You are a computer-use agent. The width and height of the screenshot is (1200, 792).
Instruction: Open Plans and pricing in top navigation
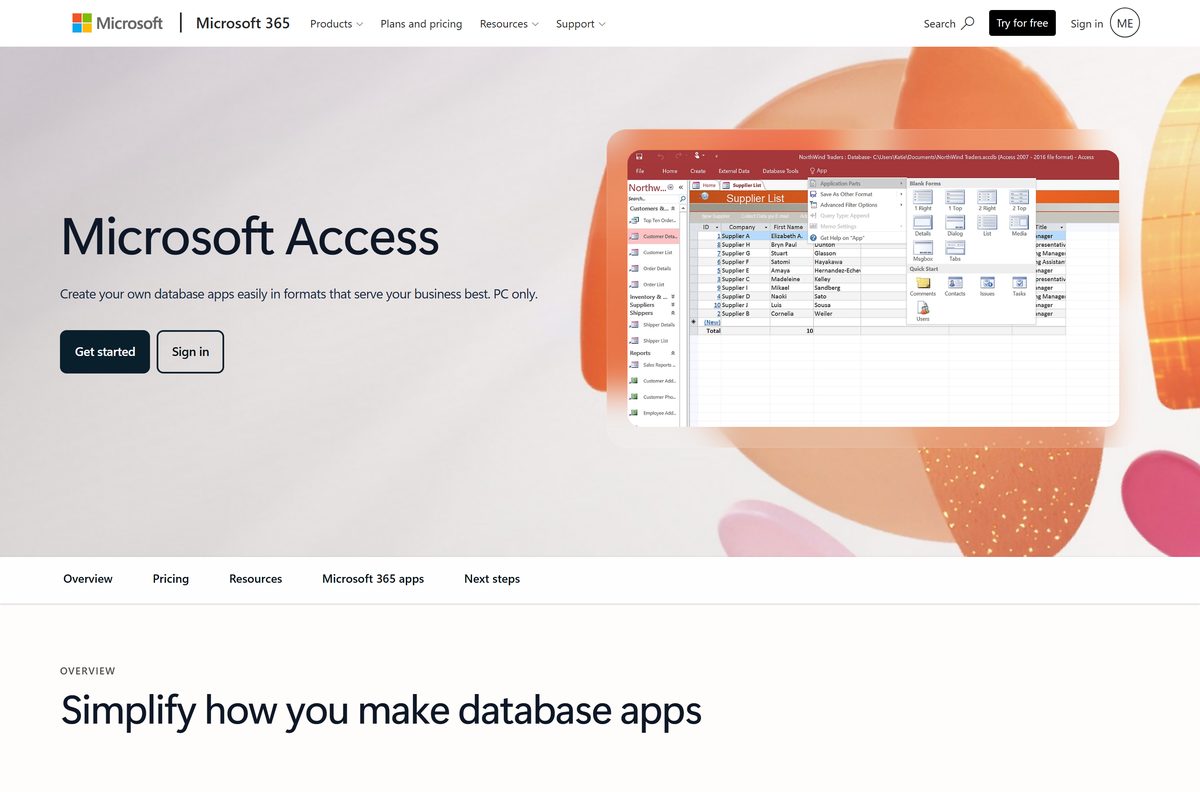tap(421, 24)
